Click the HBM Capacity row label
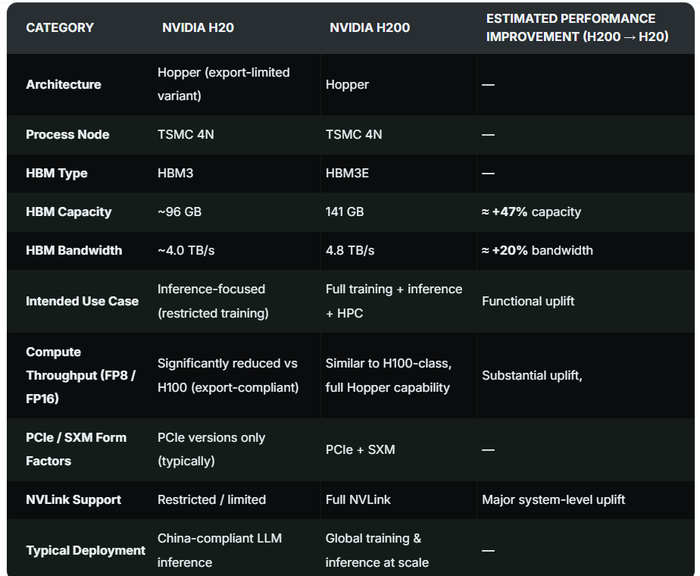Image resolution: width=700 pixels, height=576 pixels. coord(68,212)
